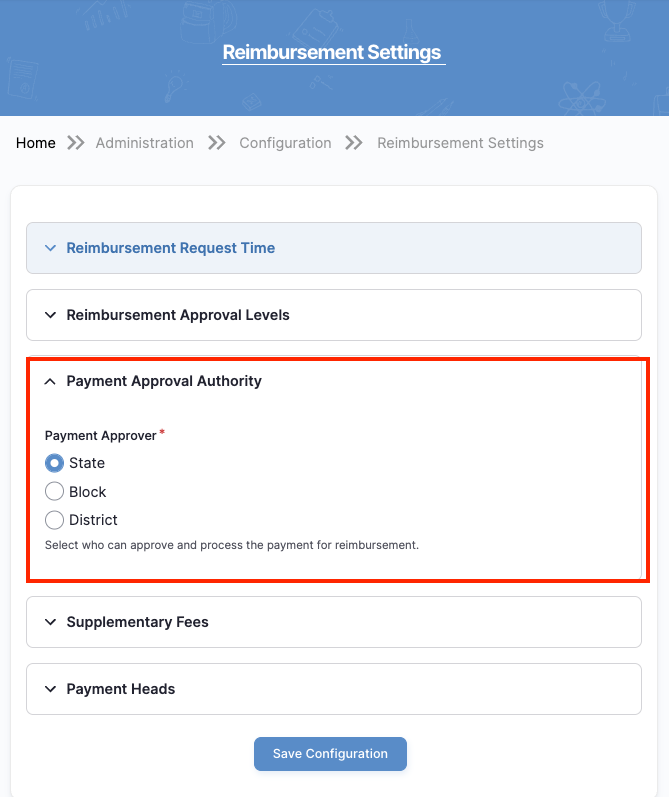Click the double-arrow separator after Configuration breadcrumb
Screen dimensions: 669x797
click(x=354, y=143)
